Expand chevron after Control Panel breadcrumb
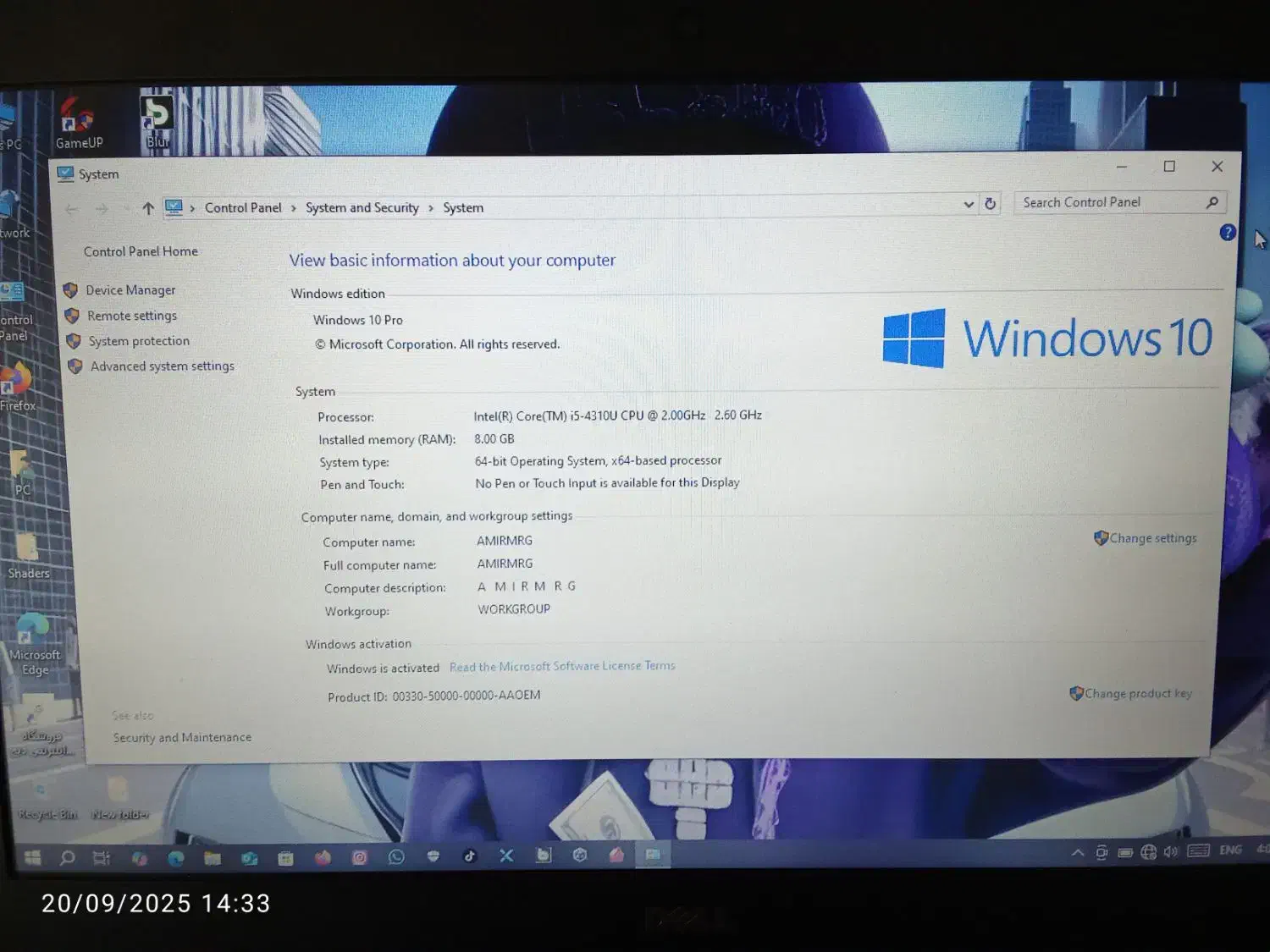 tap(294, 208)
